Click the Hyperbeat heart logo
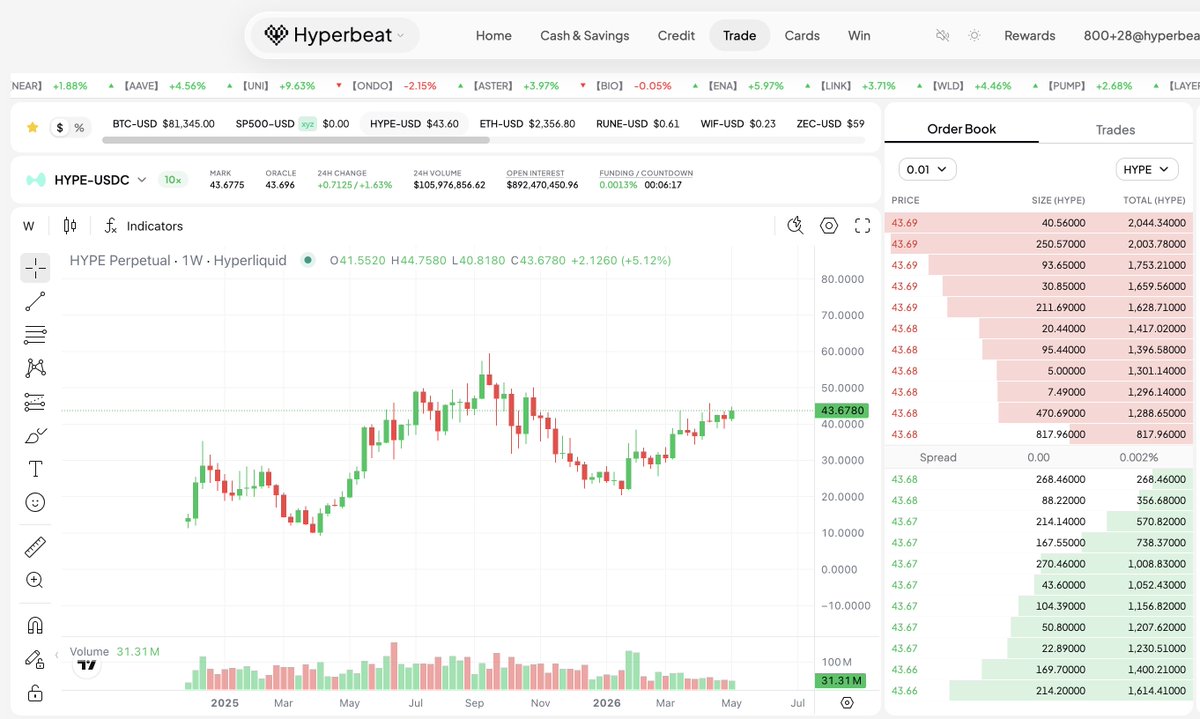Viewport: 1200px width, 719px height. (x=276, y=35)
